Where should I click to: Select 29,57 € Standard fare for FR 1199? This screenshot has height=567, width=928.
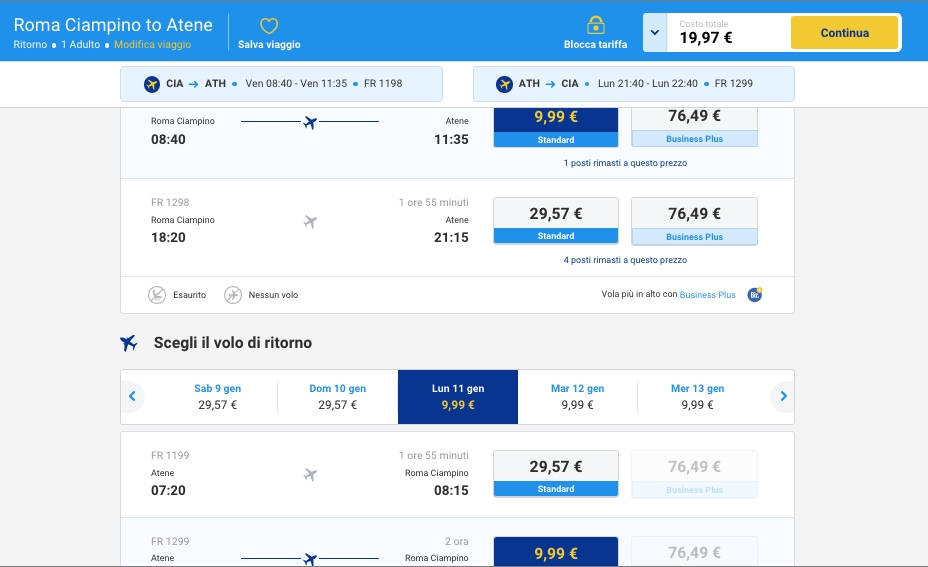pyautogui.click(x=556, y=474)
